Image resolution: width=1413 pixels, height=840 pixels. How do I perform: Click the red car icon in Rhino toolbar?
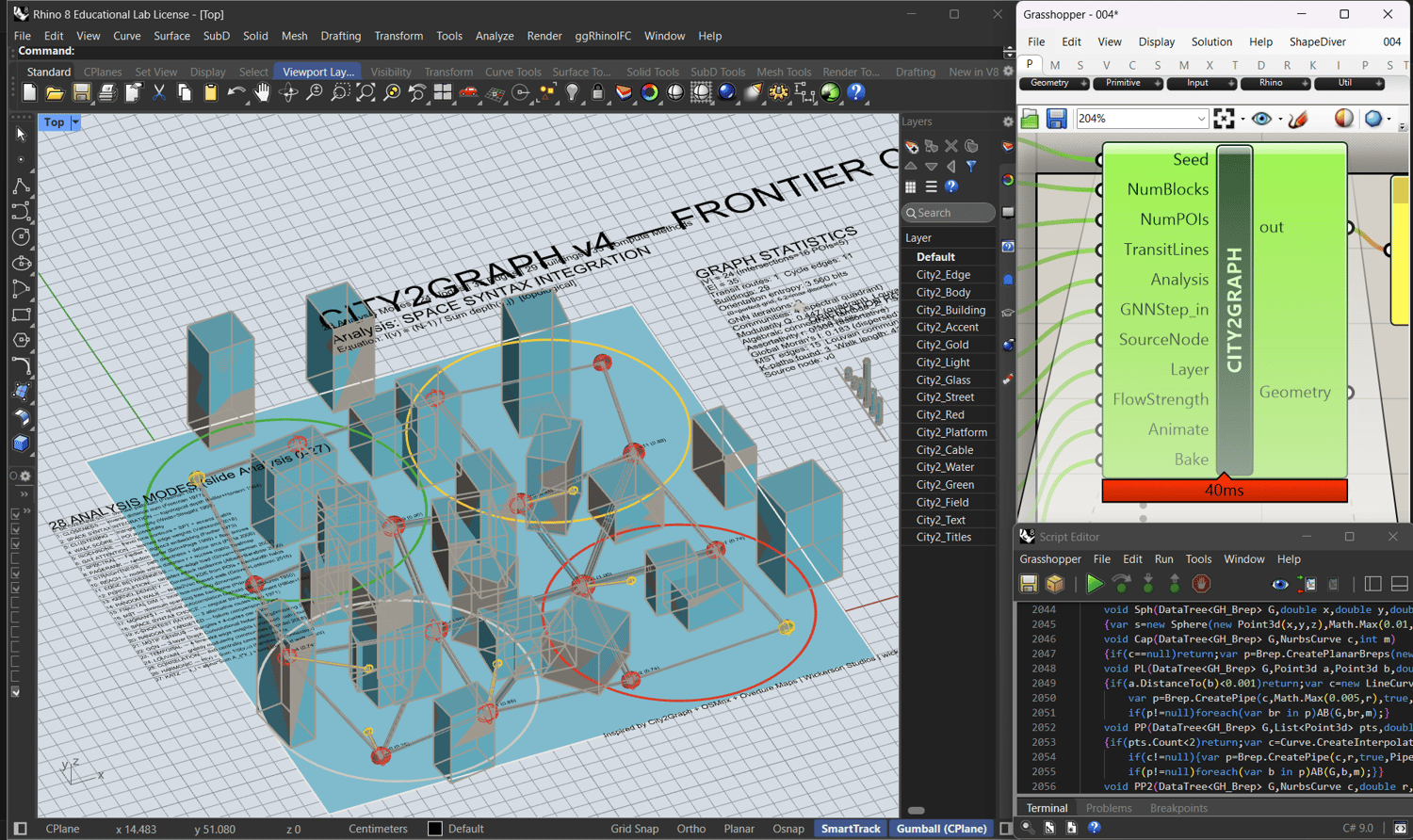[x=468, y=92]
